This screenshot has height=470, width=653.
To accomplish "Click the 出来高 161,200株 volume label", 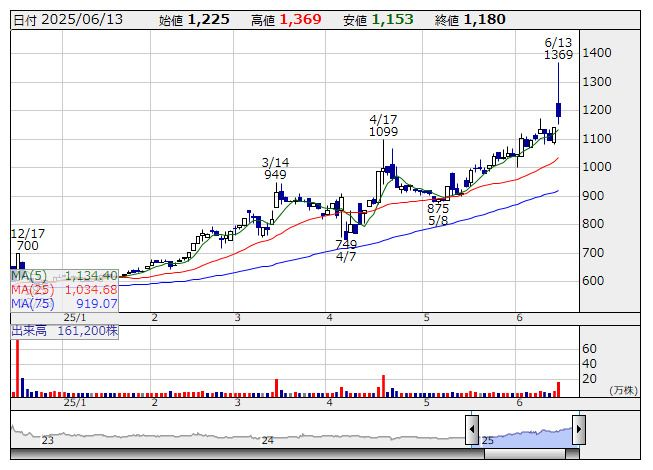I will coord(65,331).
